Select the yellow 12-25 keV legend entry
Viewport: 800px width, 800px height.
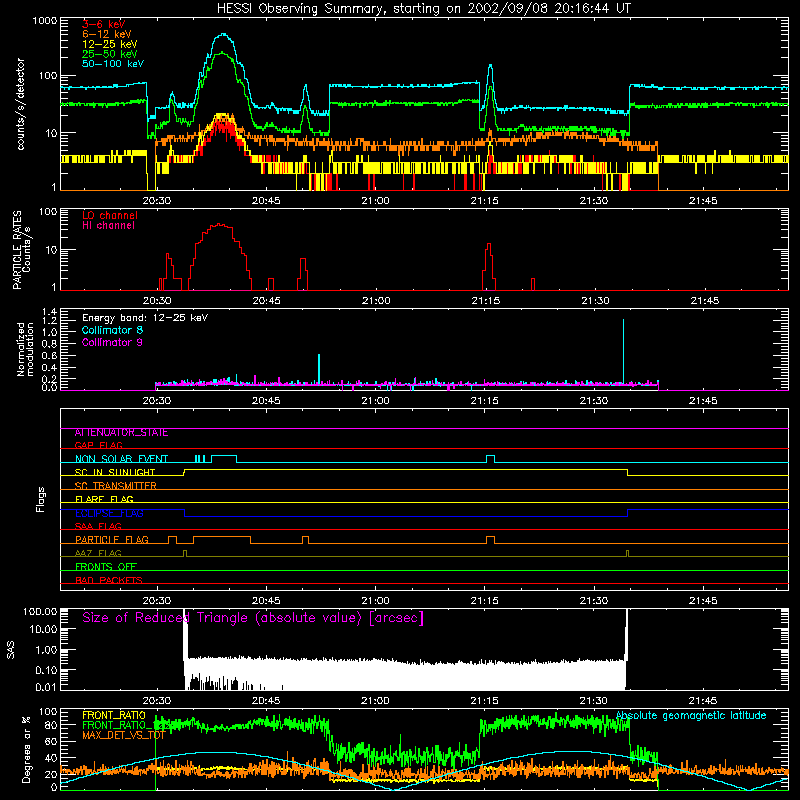[110, 44]
